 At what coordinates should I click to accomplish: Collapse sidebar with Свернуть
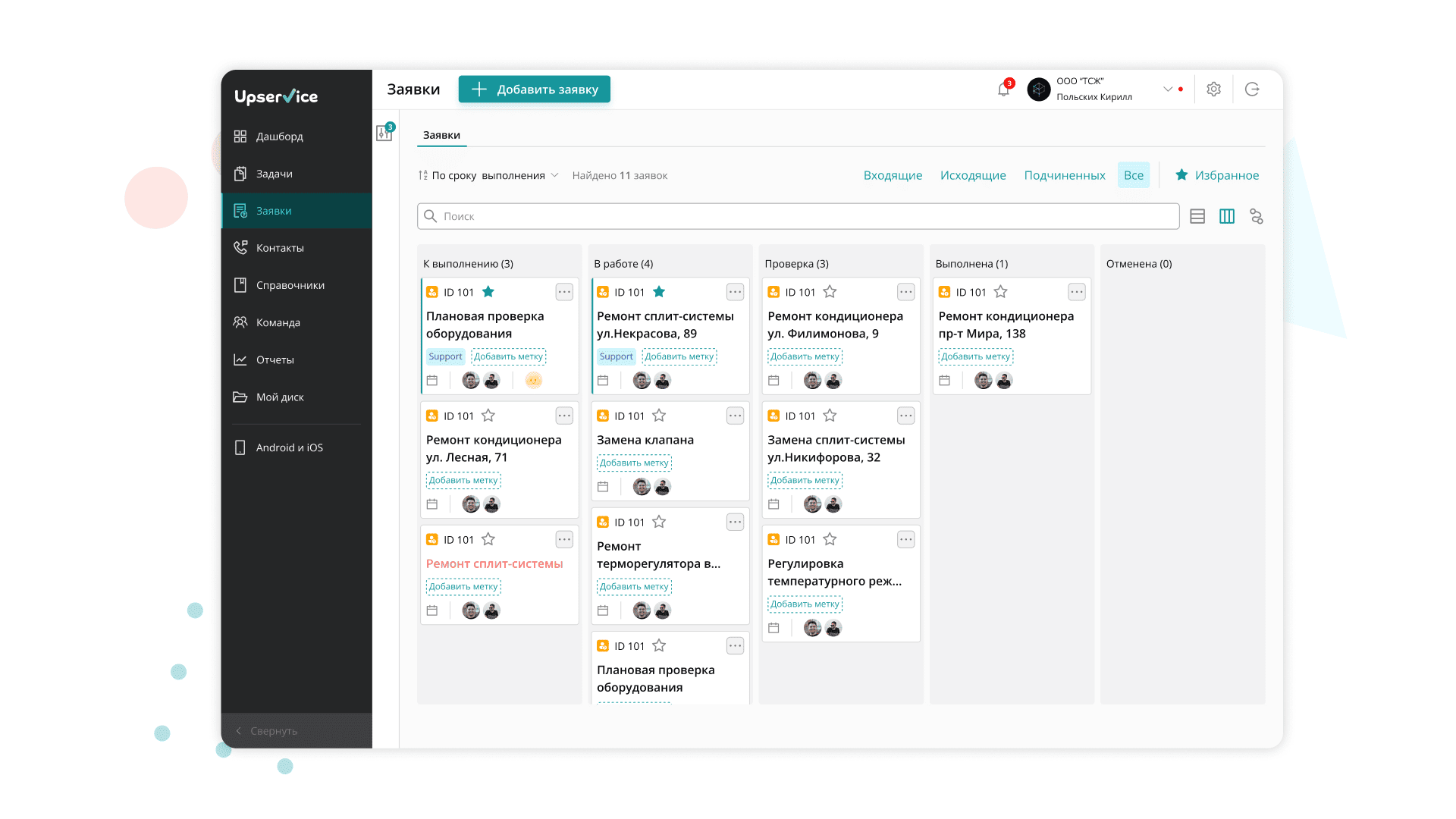coord(297,731)
